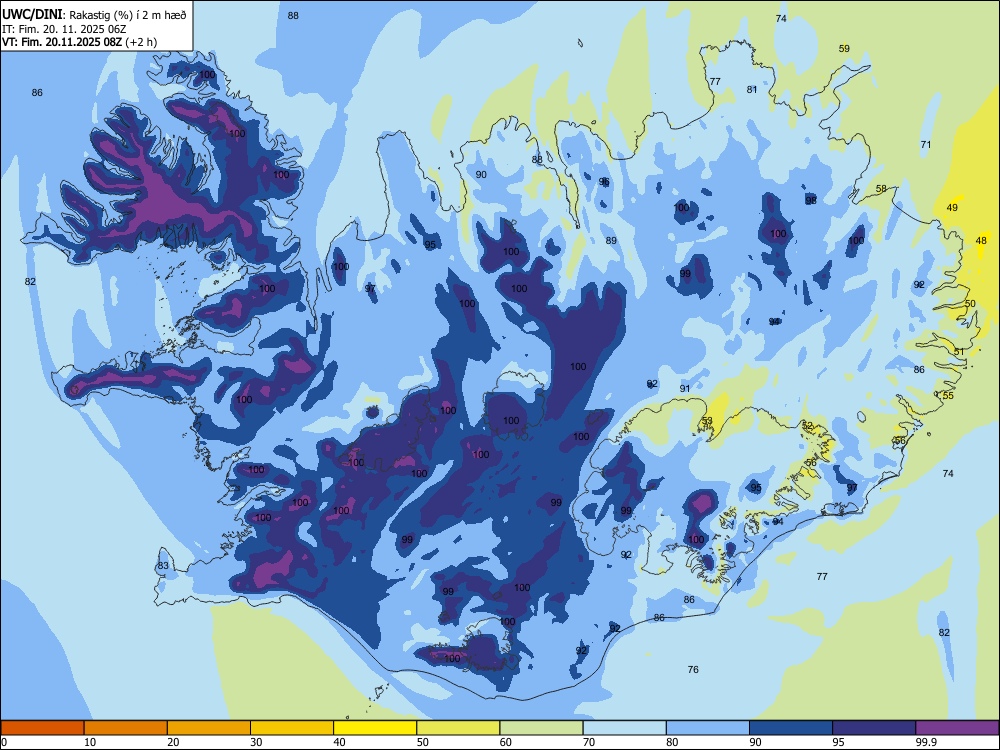The height and width of the screenshot is (750, 1000).
Task: Click the humidity value '50' near the east fjords
Action: click(970, 304)
